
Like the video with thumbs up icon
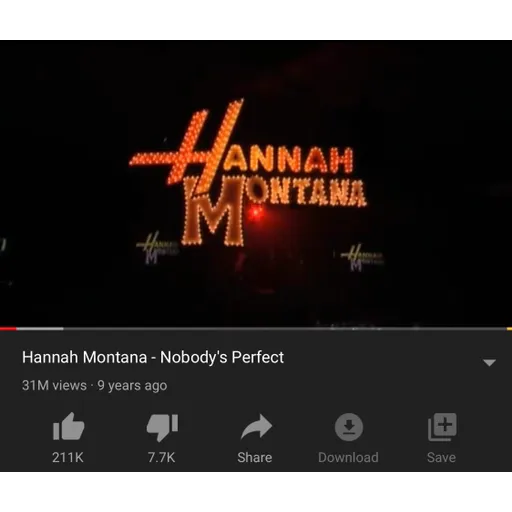(x=69, y=426)
